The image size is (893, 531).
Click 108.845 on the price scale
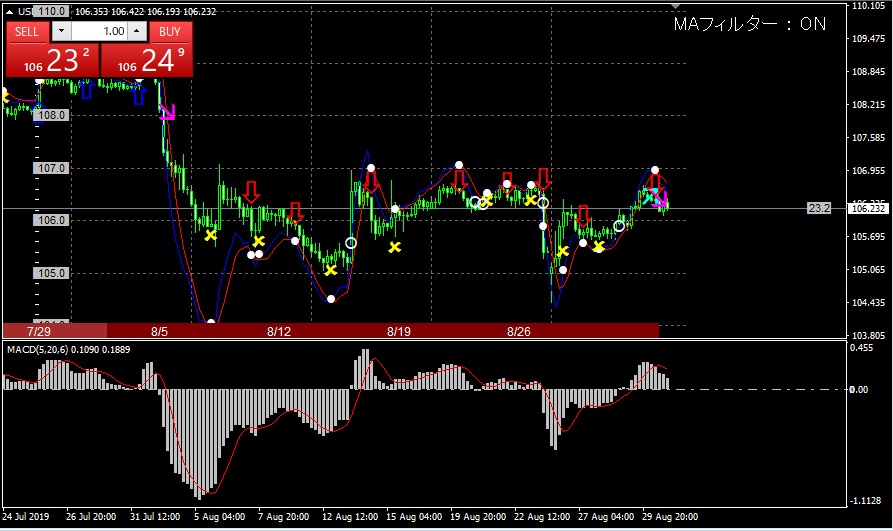[x=869, y=72]
